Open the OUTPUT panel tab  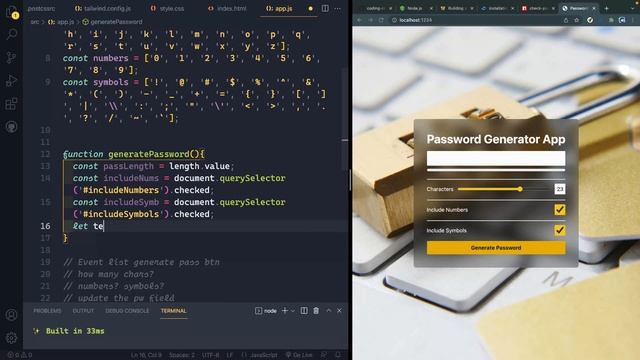(83, 311)
